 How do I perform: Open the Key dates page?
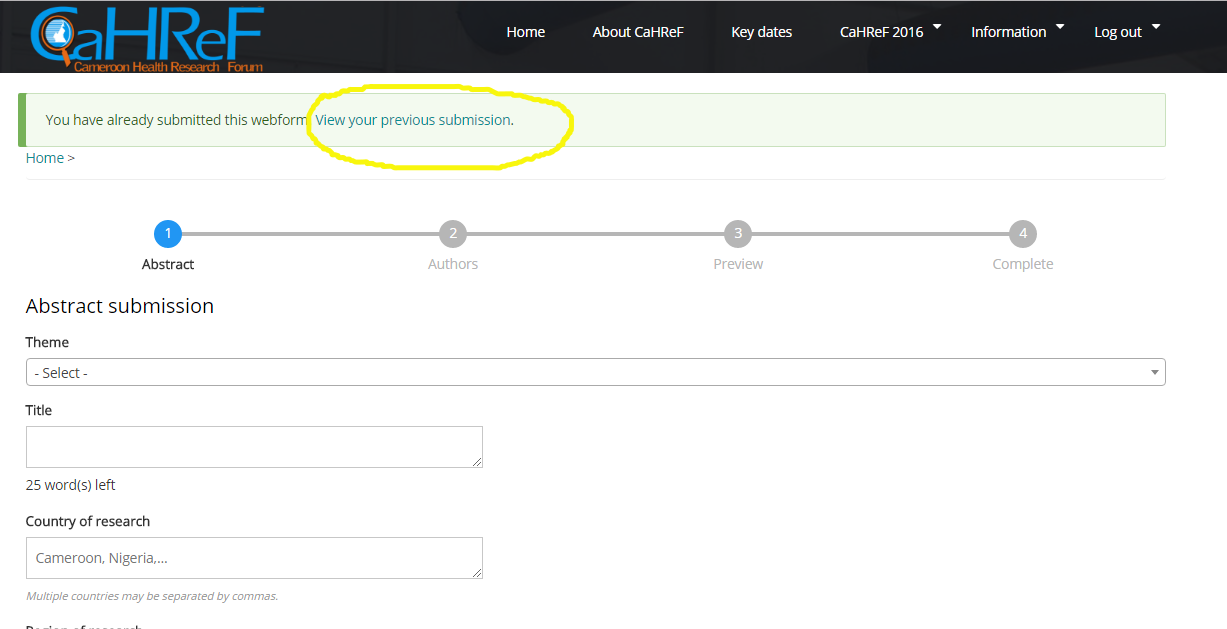(x=761, y=32)
